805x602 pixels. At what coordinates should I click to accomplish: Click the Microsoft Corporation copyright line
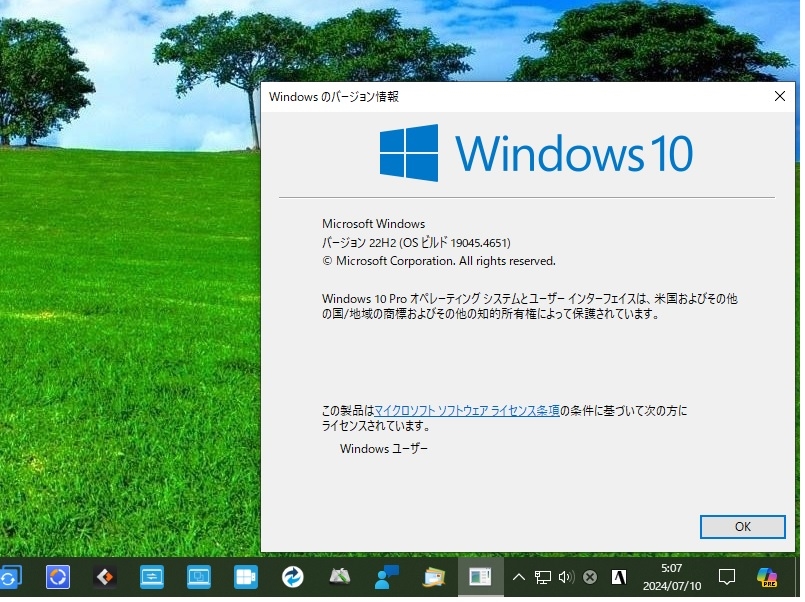point(438,261)
